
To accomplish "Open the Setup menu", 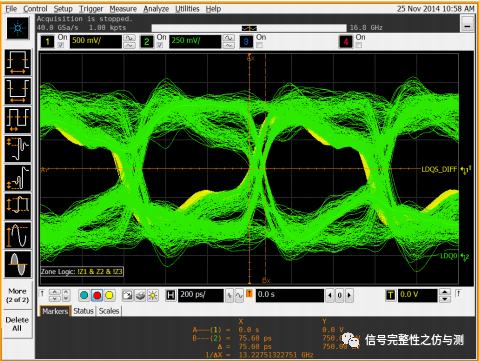I will click(x=63, y=9).
